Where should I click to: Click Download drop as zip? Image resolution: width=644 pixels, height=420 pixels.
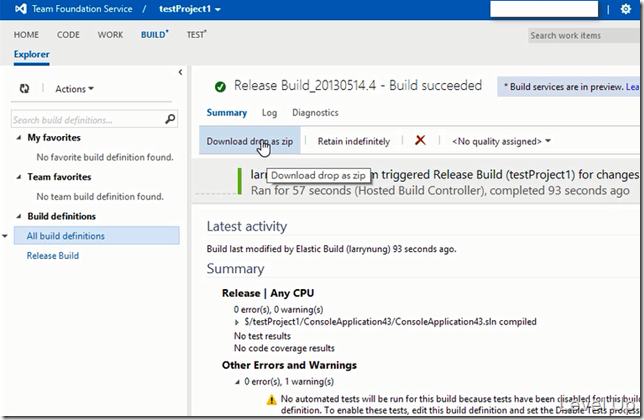[250, 141]
